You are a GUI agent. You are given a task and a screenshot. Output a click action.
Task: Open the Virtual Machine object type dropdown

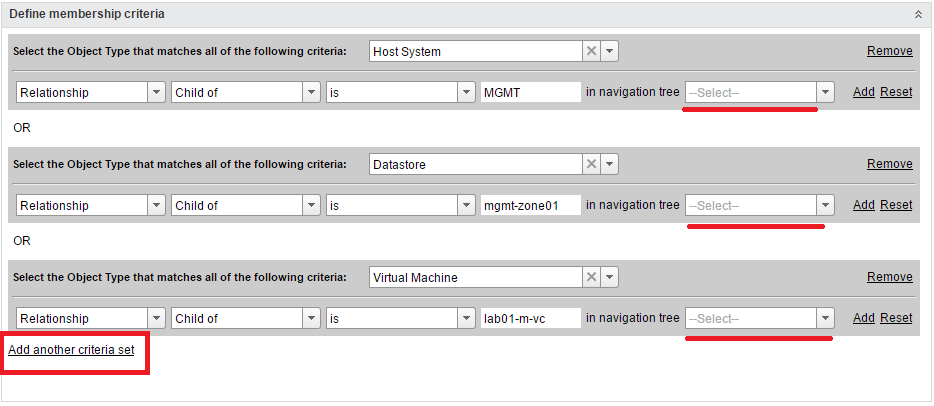coord(610,277)
